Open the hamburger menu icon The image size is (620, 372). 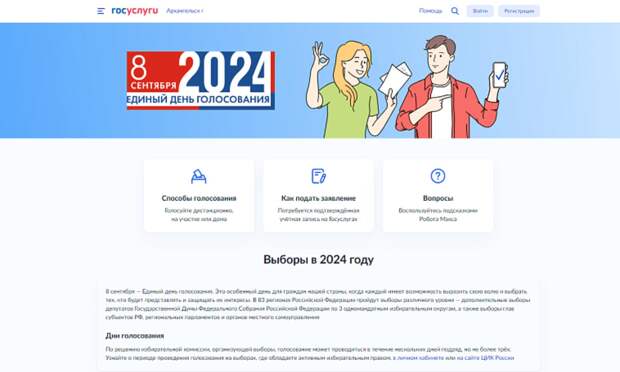pos(101,11)
